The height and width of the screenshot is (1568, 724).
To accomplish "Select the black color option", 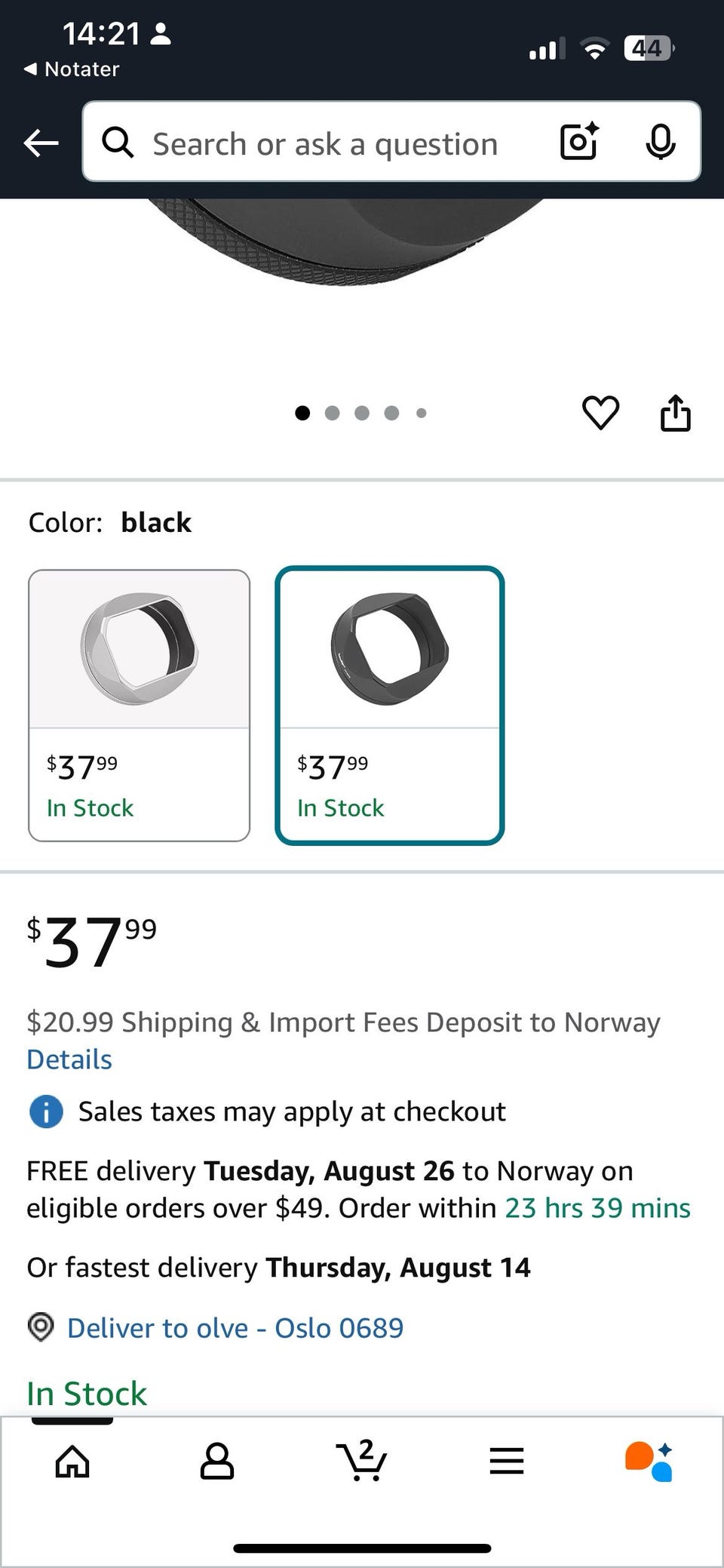I will 389,705.
